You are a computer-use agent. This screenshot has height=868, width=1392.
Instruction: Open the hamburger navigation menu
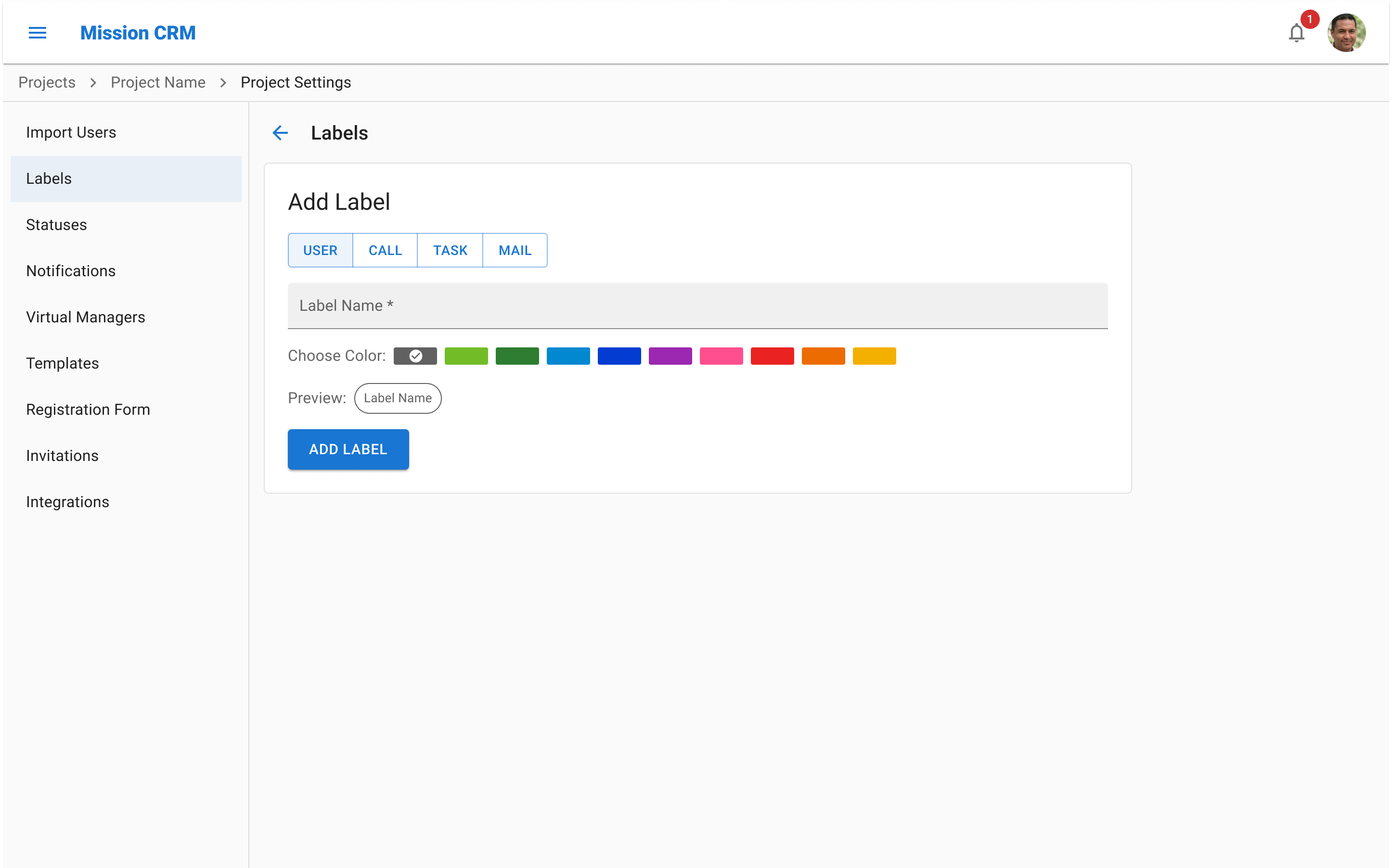[38, 33]
